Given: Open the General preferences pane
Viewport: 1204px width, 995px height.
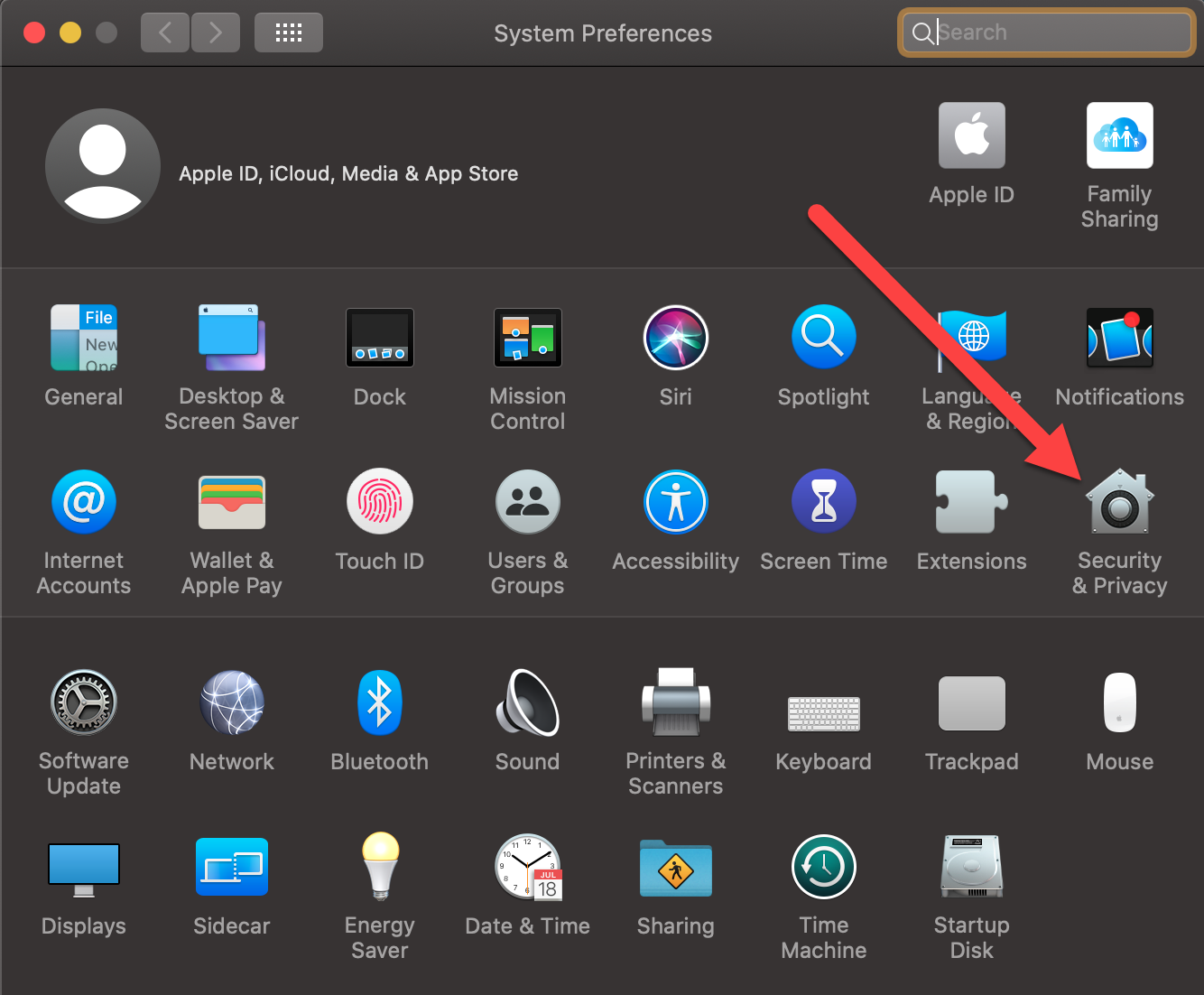Looking at the screenshot, I should point(84,339).
